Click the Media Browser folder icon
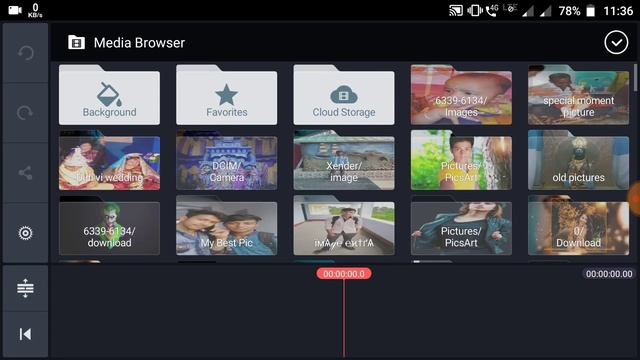The image size is (640, 360). click(x=76, y=42)
